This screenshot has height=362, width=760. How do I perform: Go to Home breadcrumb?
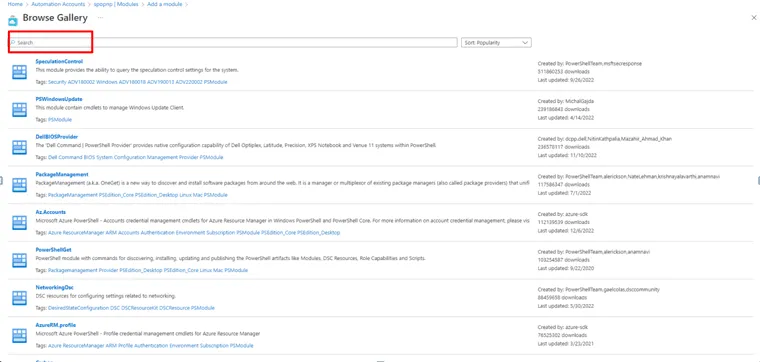pos(15,4)
